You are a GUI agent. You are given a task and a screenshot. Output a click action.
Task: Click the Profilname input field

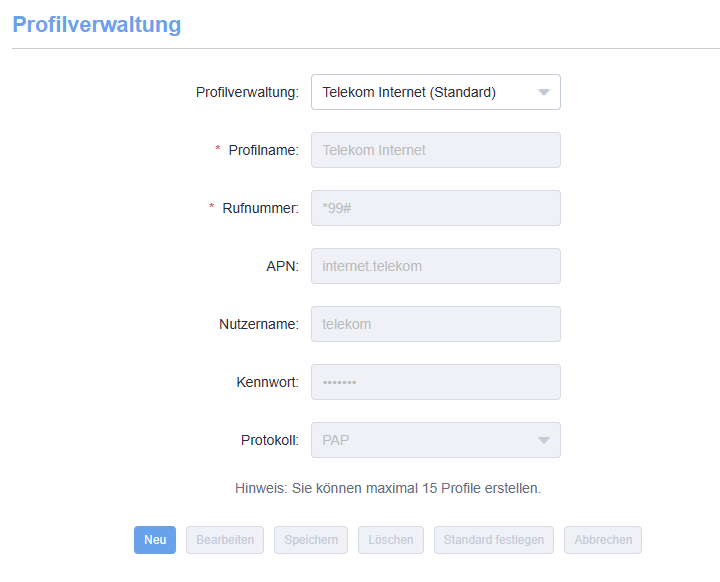pyautogui.click(x=435, y=150)
